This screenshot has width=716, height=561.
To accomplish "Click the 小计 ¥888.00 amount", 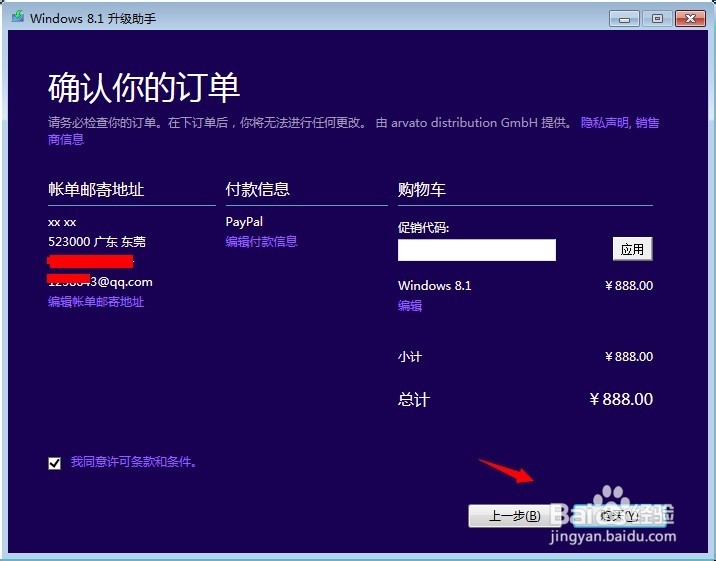I will 629,357.
